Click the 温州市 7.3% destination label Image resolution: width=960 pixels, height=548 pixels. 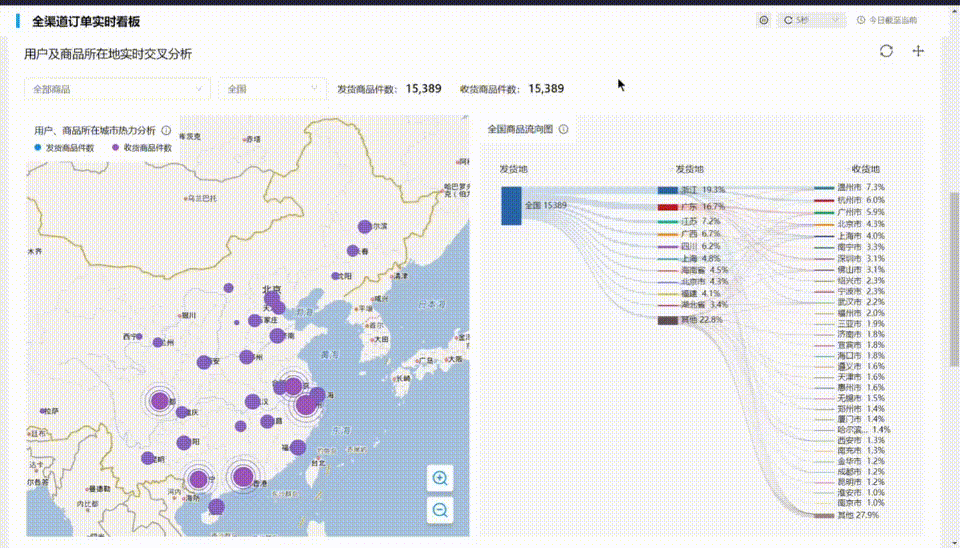(860, 187)
